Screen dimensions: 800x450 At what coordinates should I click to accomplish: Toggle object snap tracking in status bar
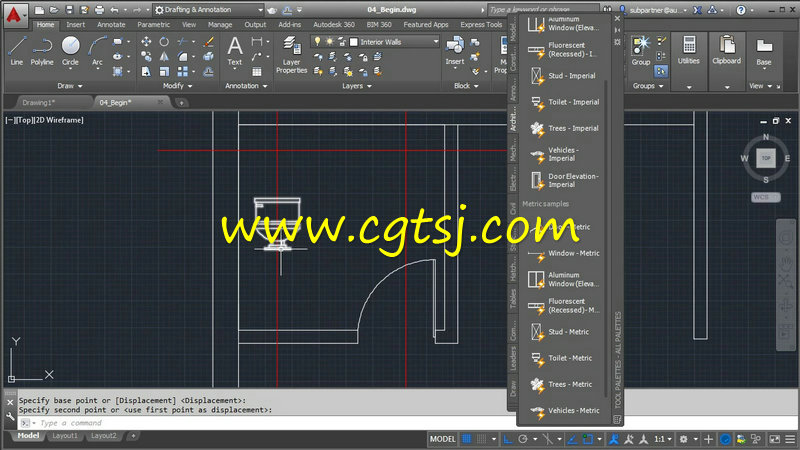pos(572,439)
